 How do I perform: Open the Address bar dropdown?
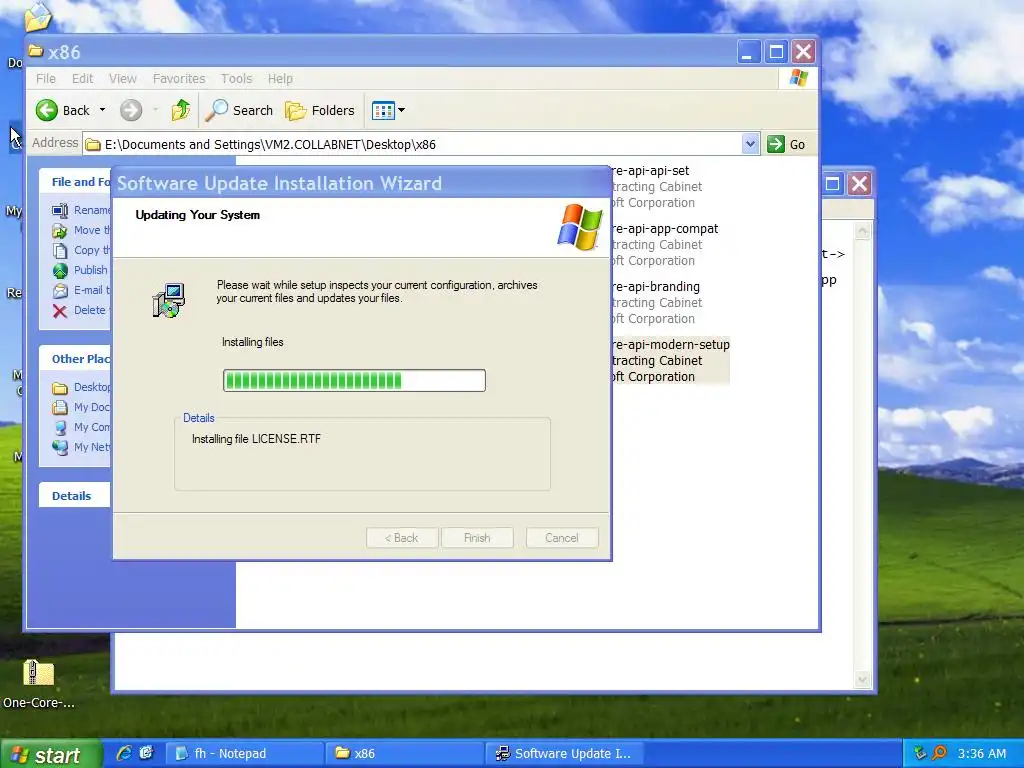coord(750,144)
